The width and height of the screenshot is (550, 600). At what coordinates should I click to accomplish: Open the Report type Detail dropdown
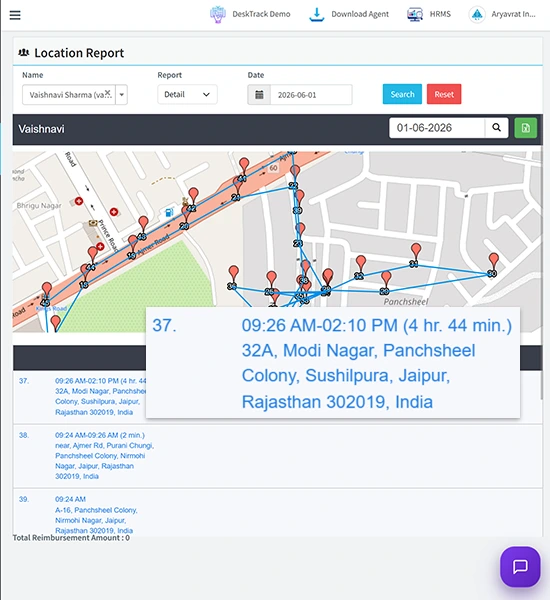(x=187, y=95)
